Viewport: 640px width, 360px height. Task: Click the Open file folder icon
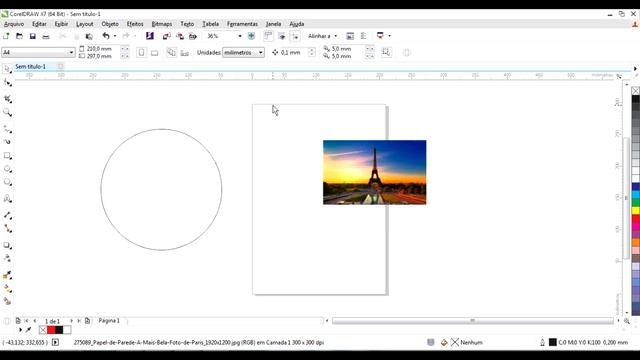(19, 36)
